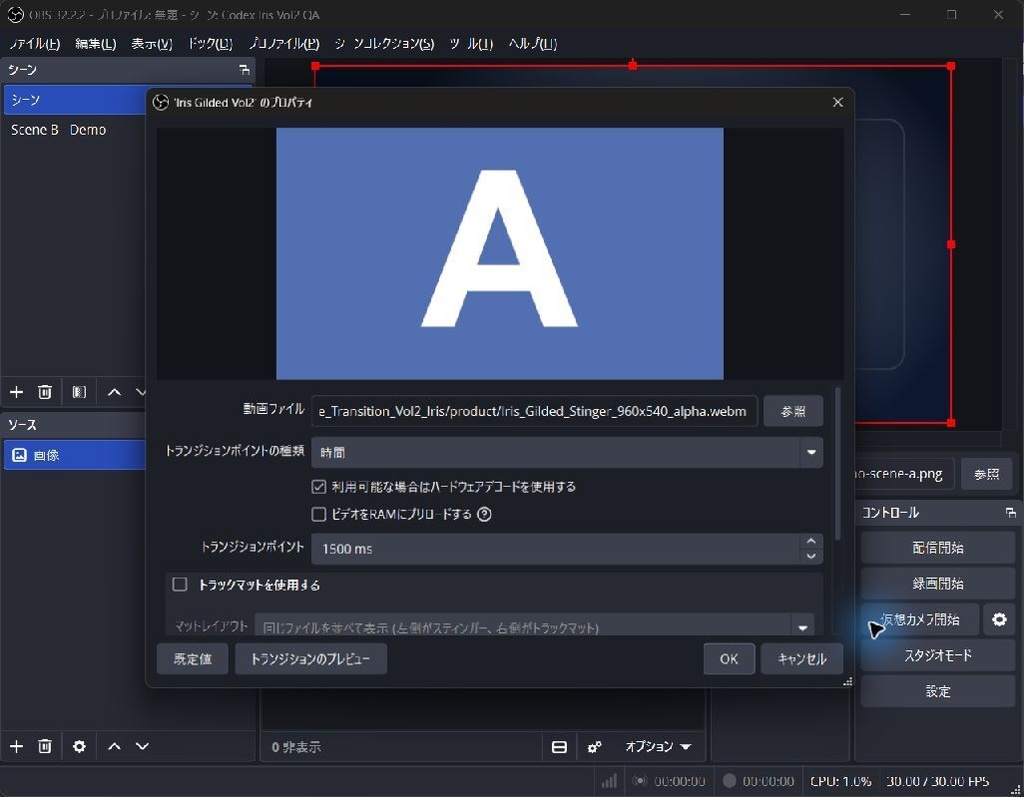Open source properties gear icon
The width and height of the screenshot is (1024, 797).
tap(79, 746)
